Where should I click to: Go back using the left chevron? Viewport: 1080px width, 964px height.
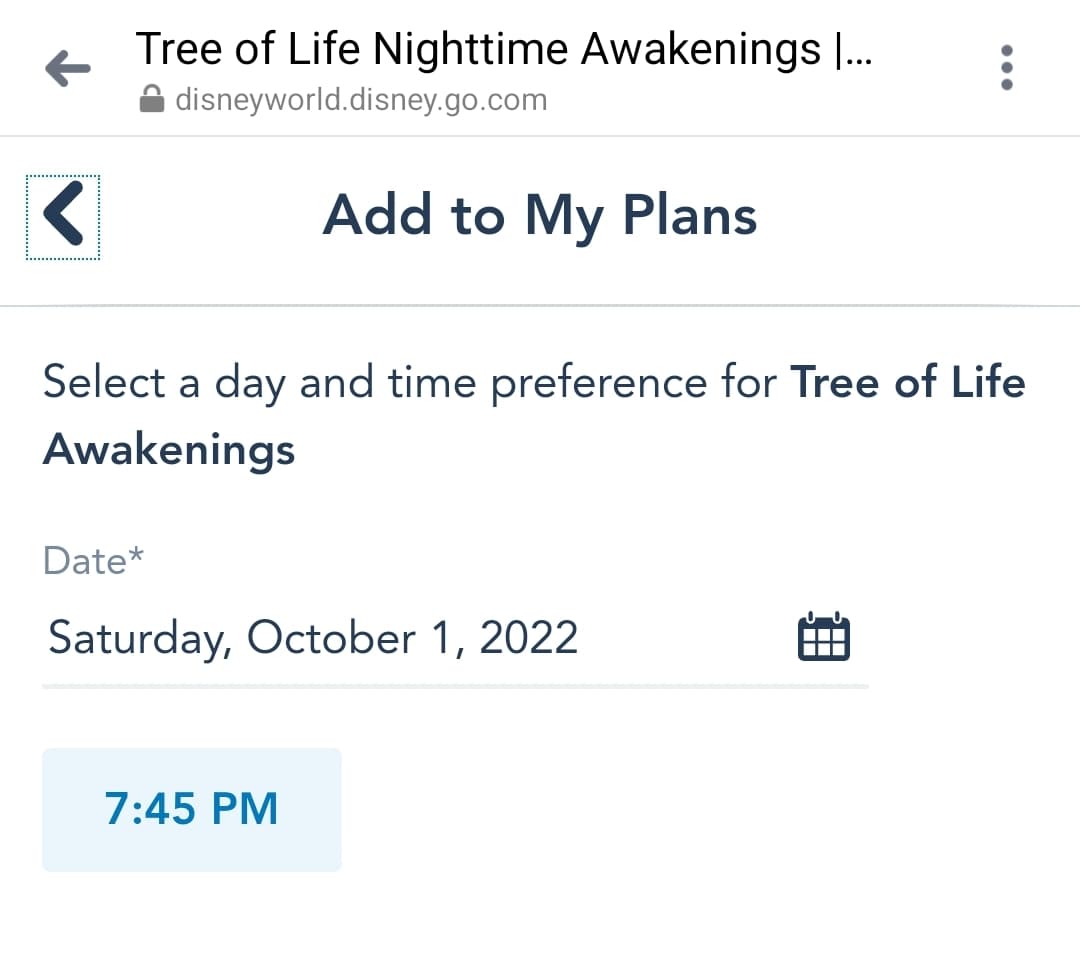[x=63, y=217]
